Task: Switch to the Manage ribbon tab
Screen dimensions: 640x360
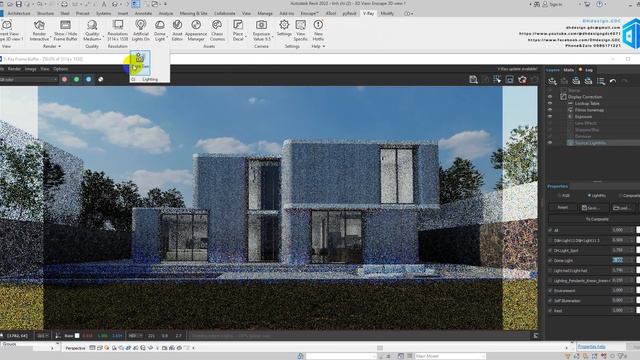Action: pyautogui.click(x=265, y=13)
